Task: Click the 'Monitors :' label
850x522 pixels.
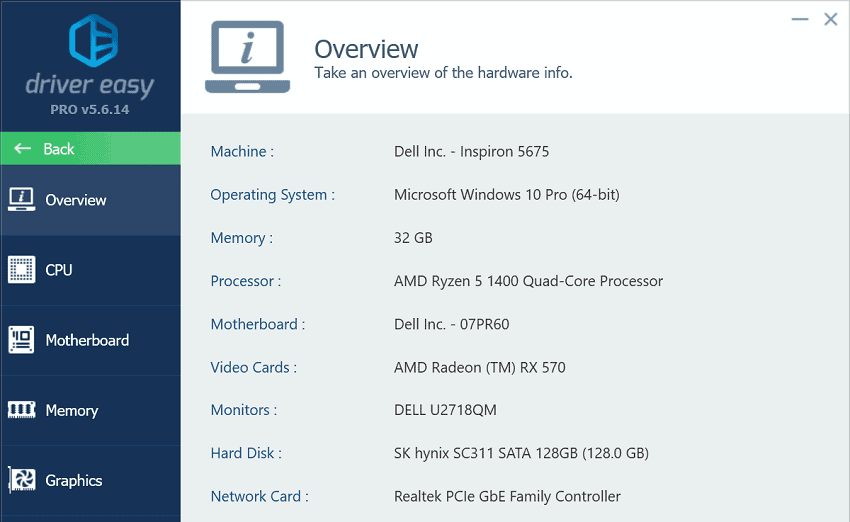Action: [243, 410]
